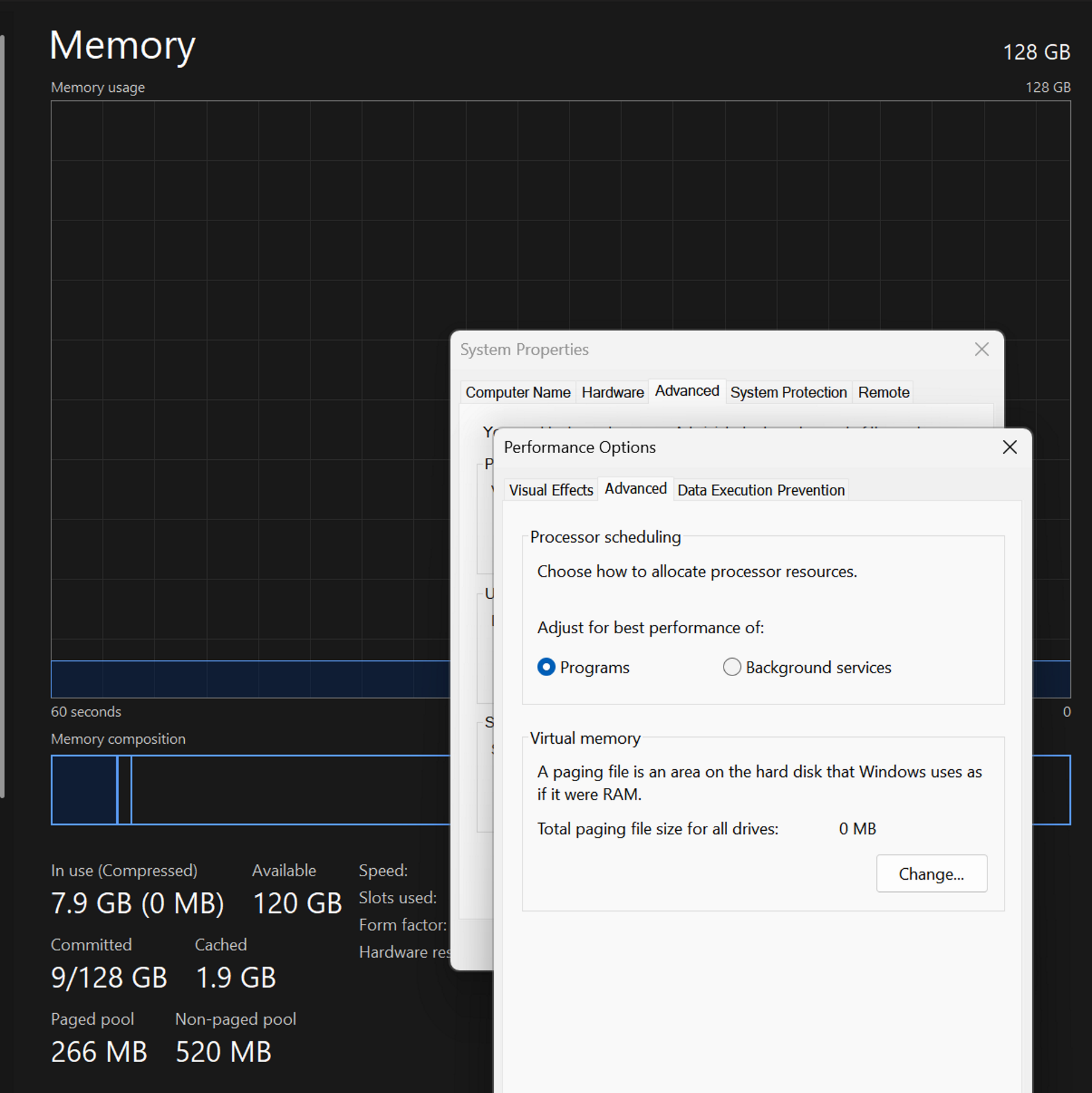This screenshot has width=1092, height=1093.
Task: Click the "Speed:" label in Task Manager
Action: [x=384, y=871]
